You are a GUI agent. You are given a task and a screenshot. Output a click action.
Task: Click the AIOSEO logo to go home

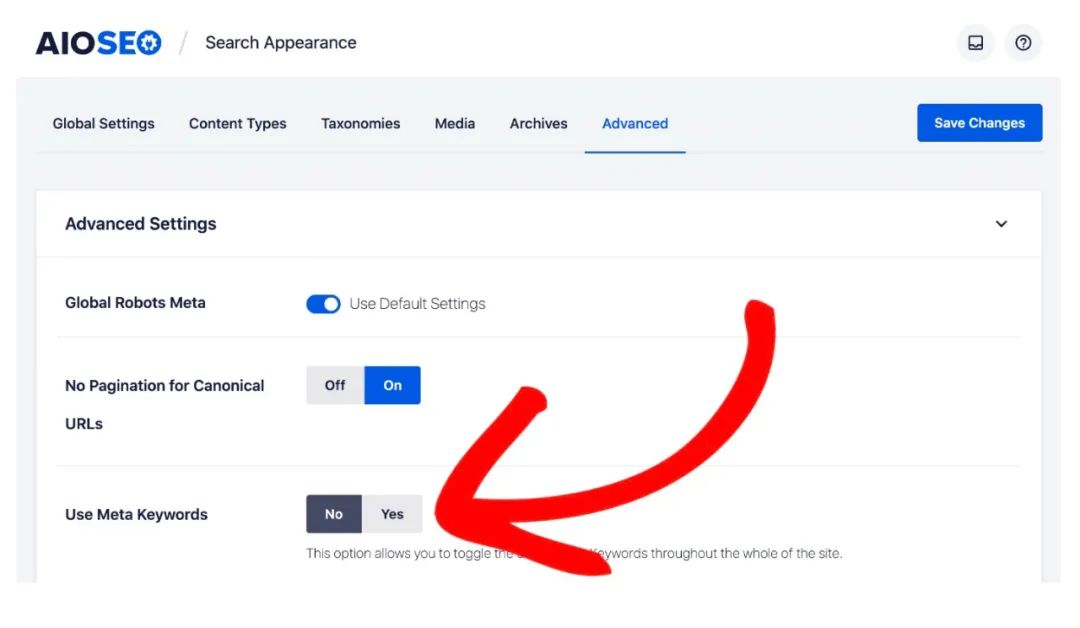coord(95,41)
